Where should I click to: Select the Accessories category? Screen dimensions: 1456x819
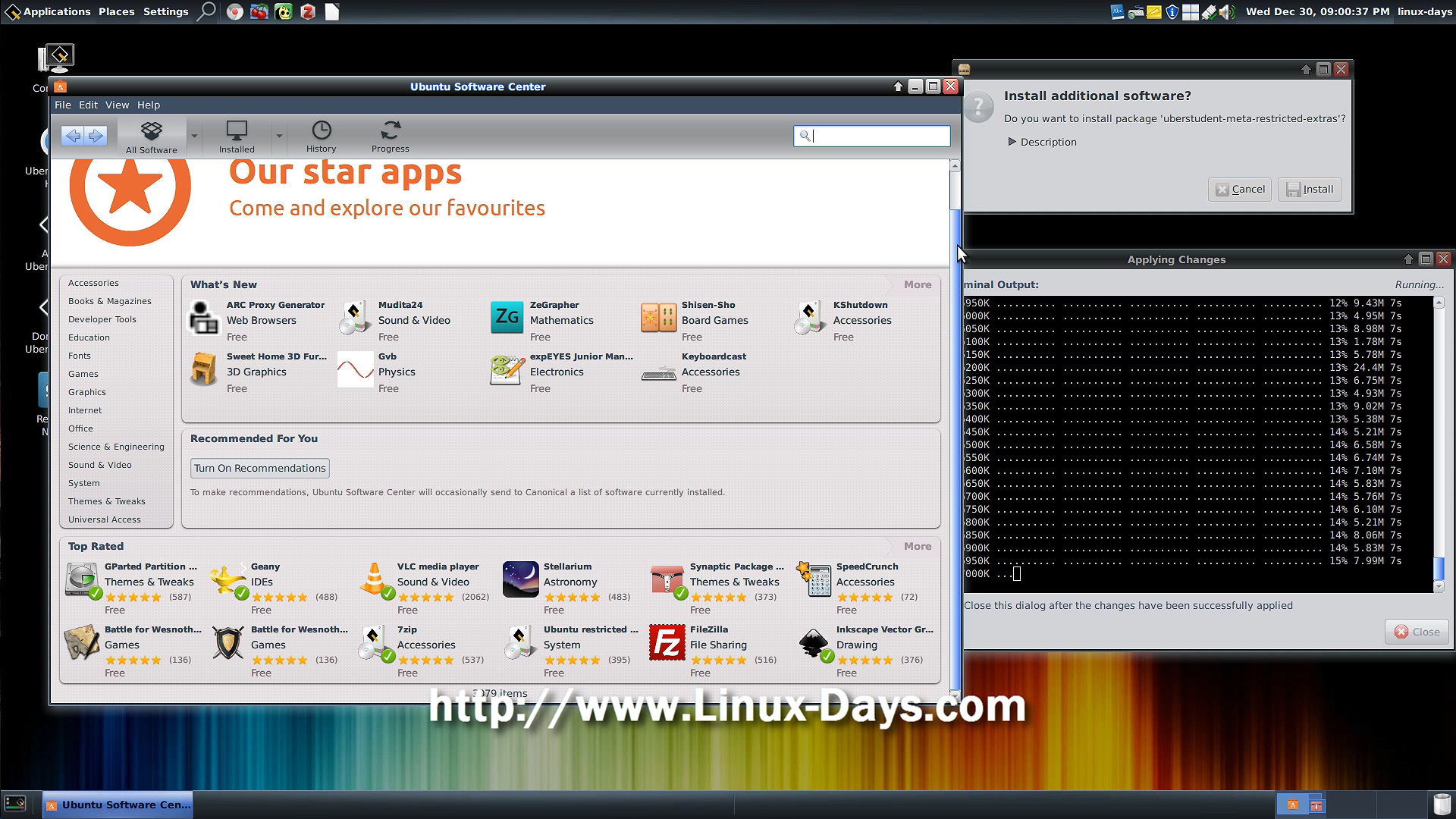(x=93, y=283)
